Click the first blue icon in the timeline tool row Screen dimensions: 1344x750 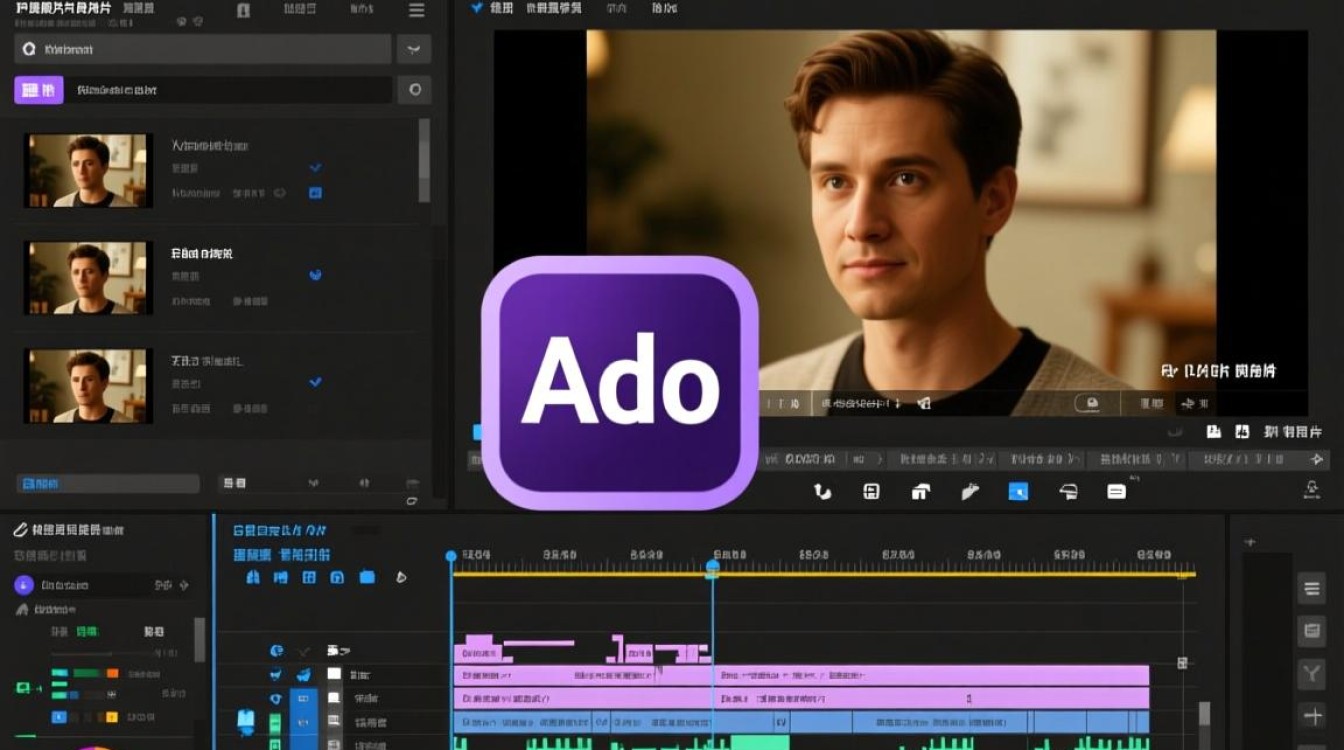[253, 577]
